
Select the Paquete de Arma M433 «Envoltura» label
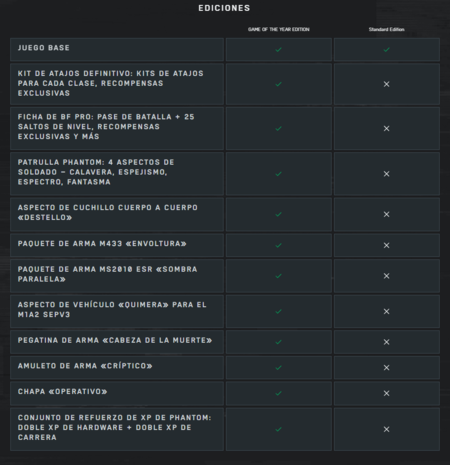[x=102, y=244]
